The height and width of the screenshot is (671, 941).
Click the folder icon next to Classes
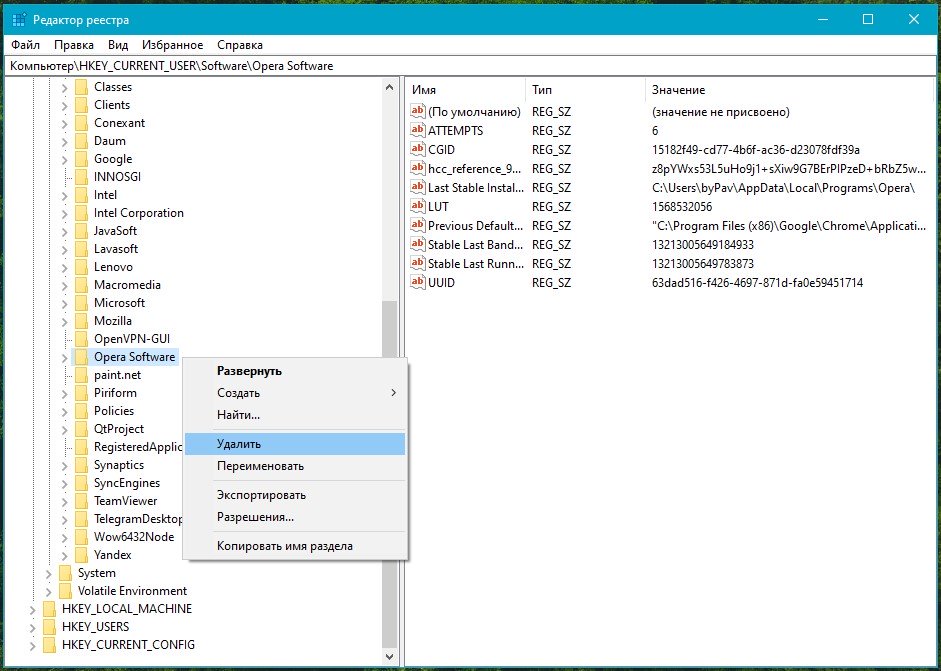click(x=82, y=87)
